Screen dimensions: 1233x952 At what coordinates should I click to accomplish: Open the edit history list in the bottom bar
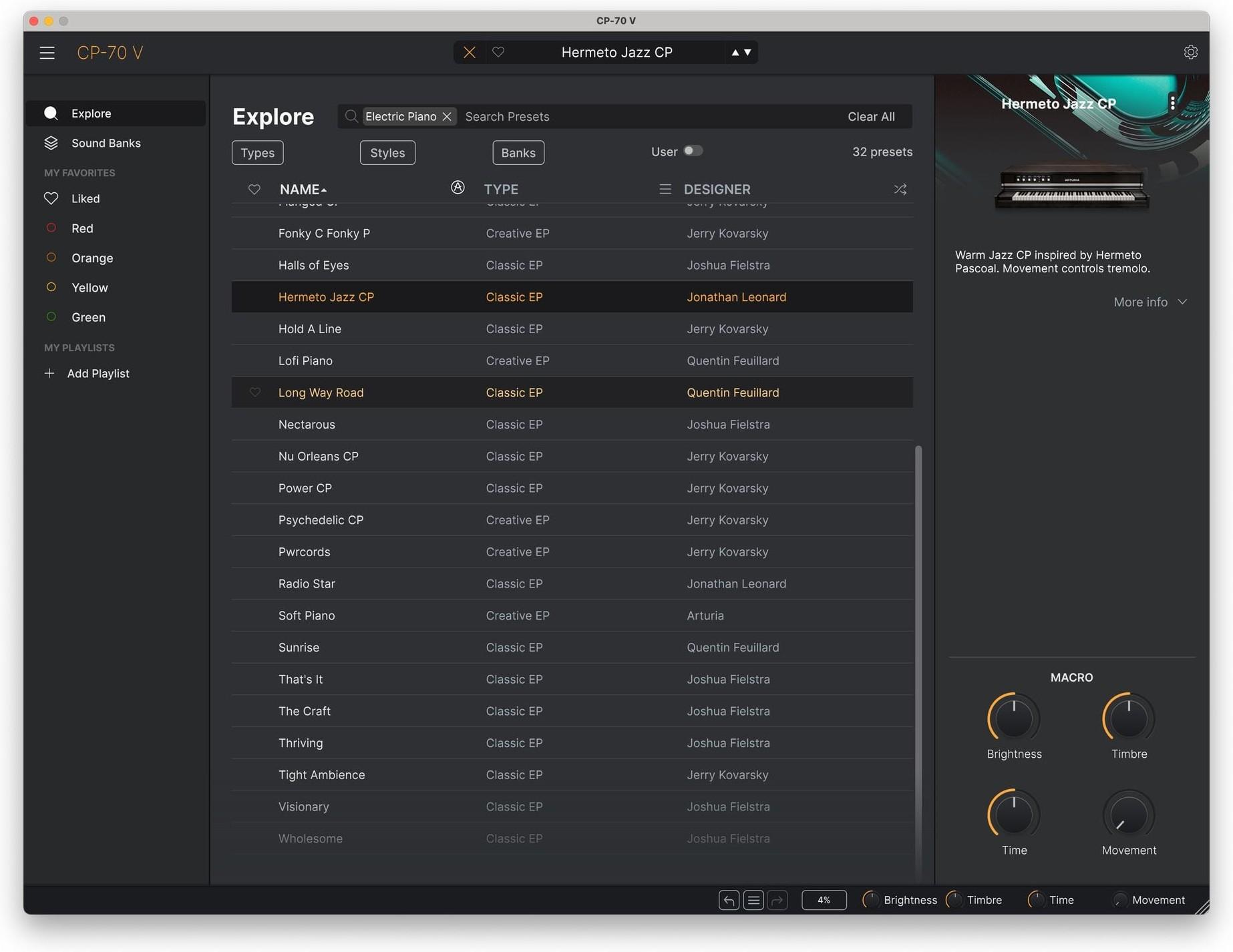click(x=753, y=900)
